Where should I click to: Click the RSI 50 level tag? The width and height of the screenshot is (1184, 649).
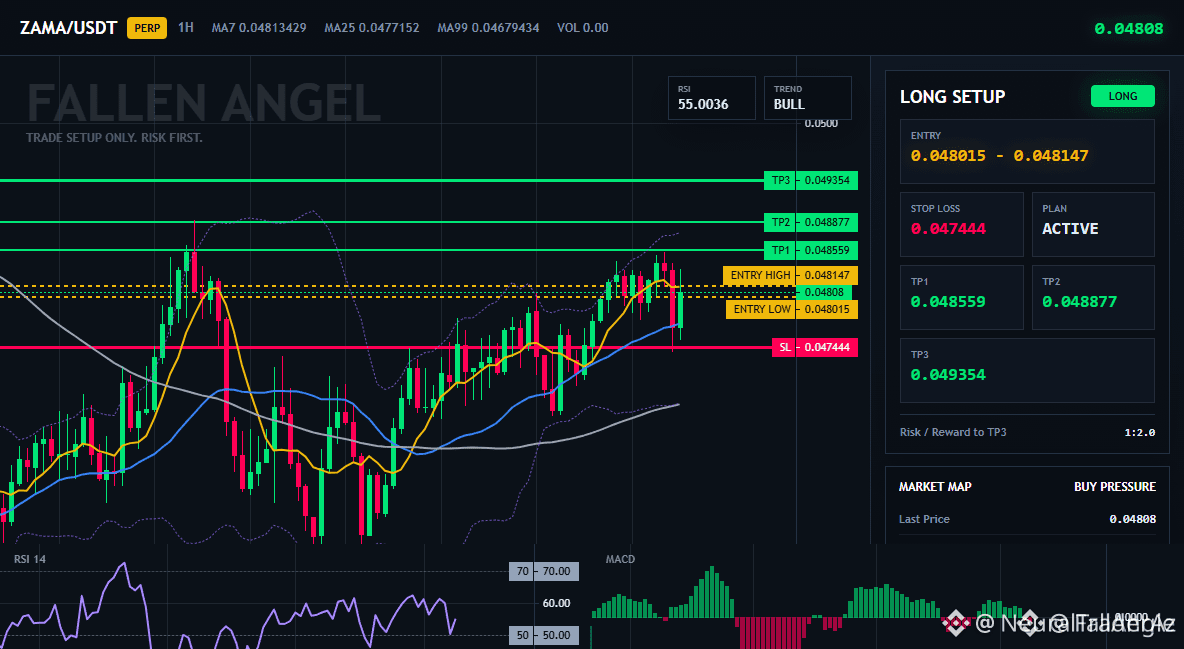coord(544,635)
